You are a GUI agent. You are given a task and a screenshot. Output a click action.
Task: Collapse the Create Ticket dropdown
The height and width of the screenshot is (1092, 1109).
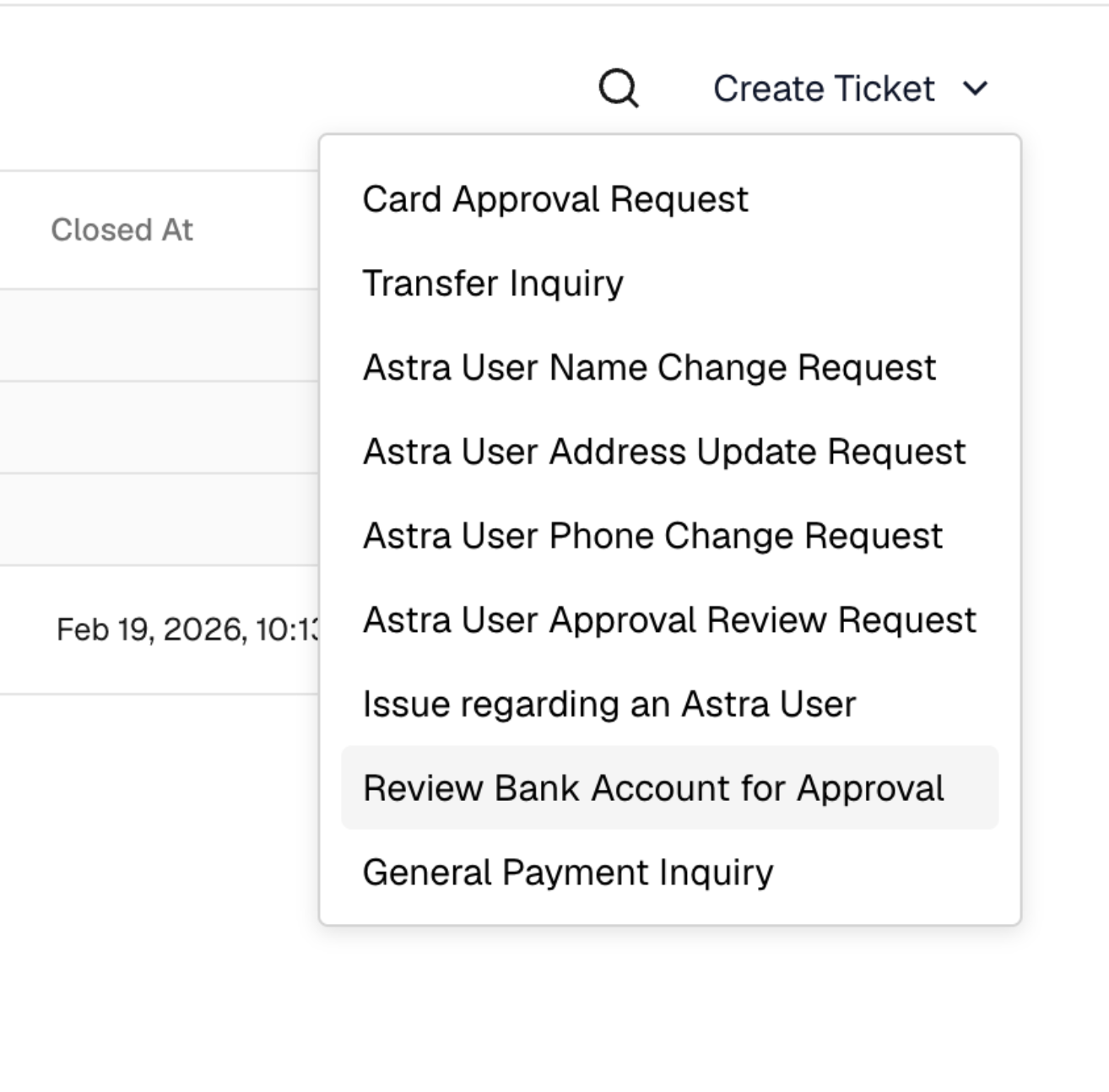coord(851,89)
